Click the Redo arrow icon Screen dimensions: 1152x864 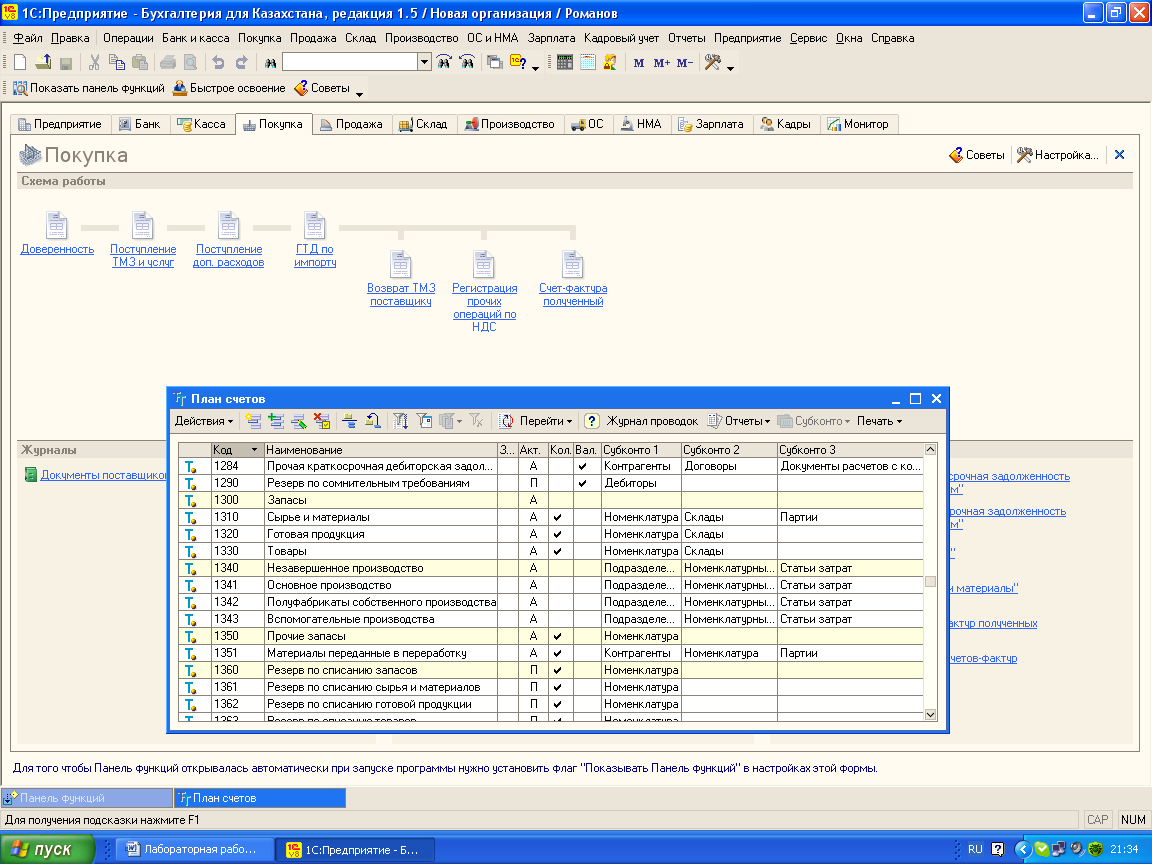(x=241, y=63)
